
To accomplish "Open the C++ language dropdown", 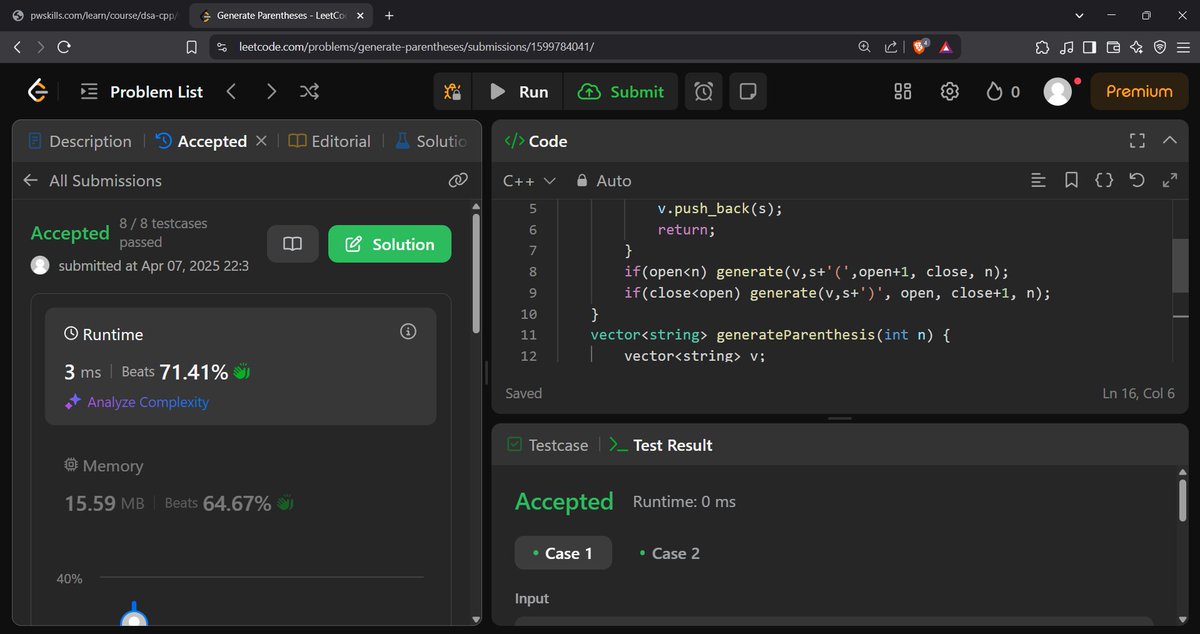I will click(x=529, y=180).
